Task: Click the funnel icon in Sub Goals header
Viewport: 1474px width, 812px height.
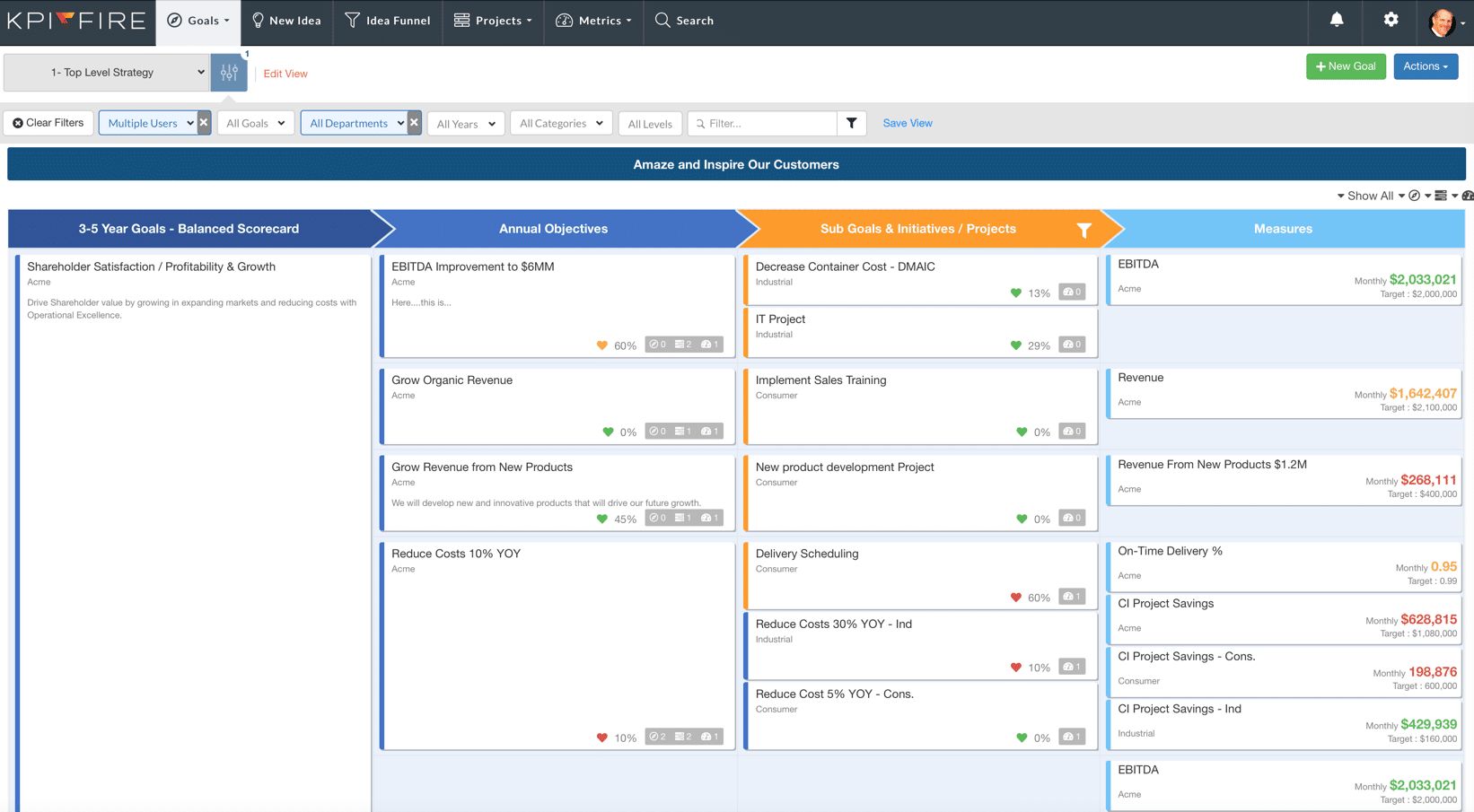Action: pyautogui.click(x=1084, y=231)
